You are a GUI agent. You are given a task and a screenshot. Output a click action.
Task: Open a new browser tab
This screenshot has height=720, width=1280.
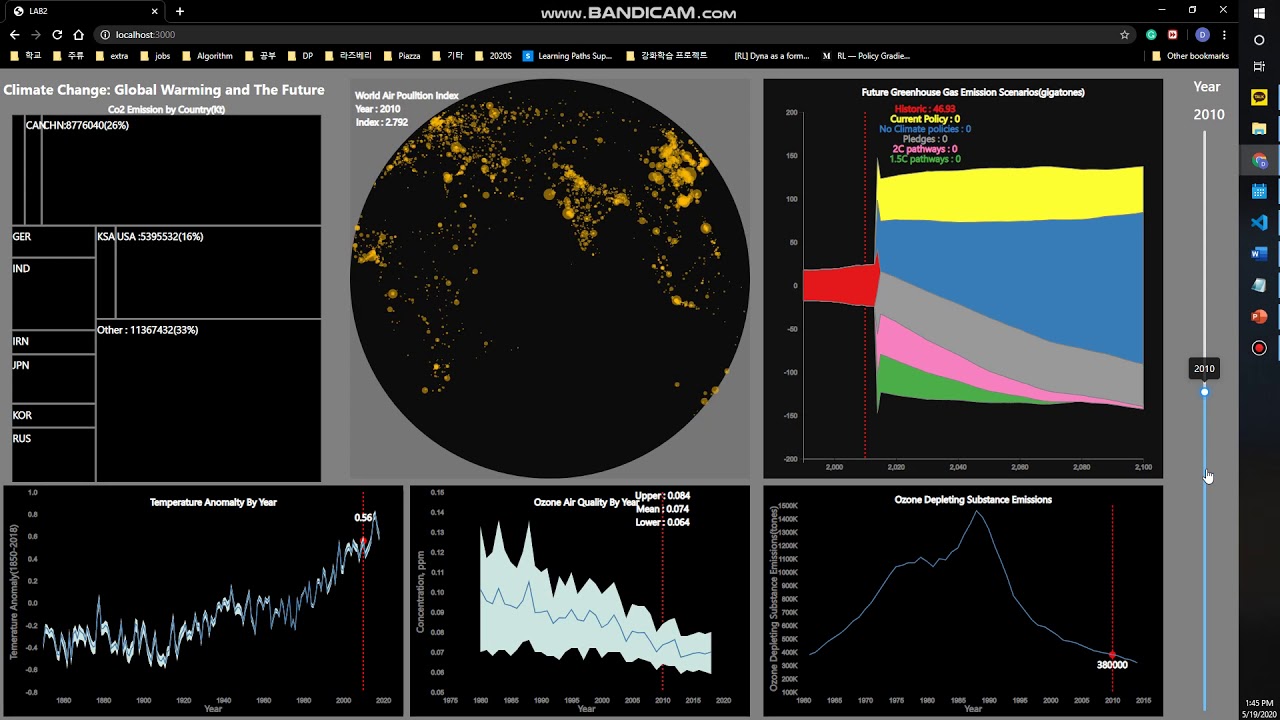(180, 11)
